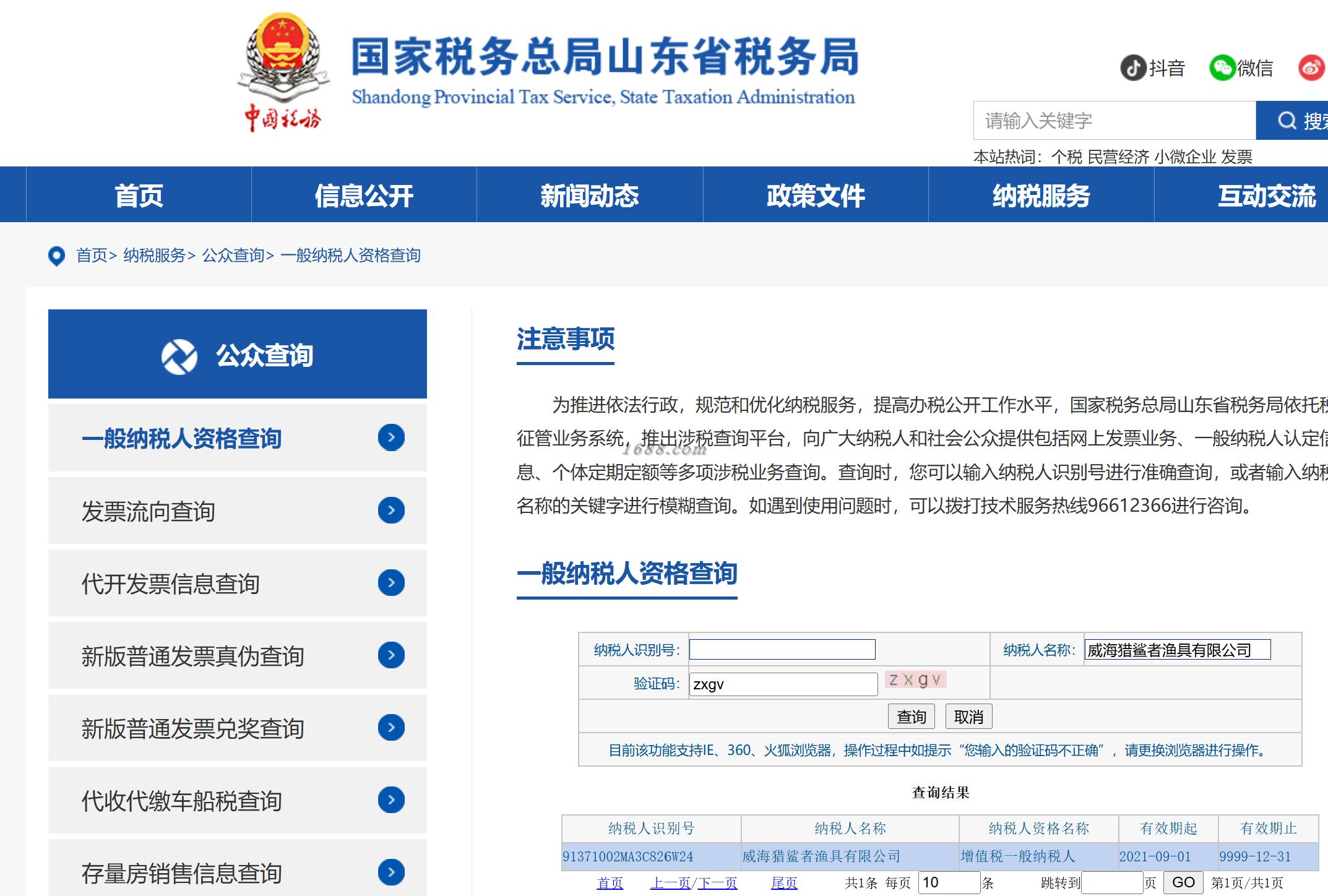Select 新版普通发票兑奖查询 in sidebar
1328x896 pixels.
(238, 728)
